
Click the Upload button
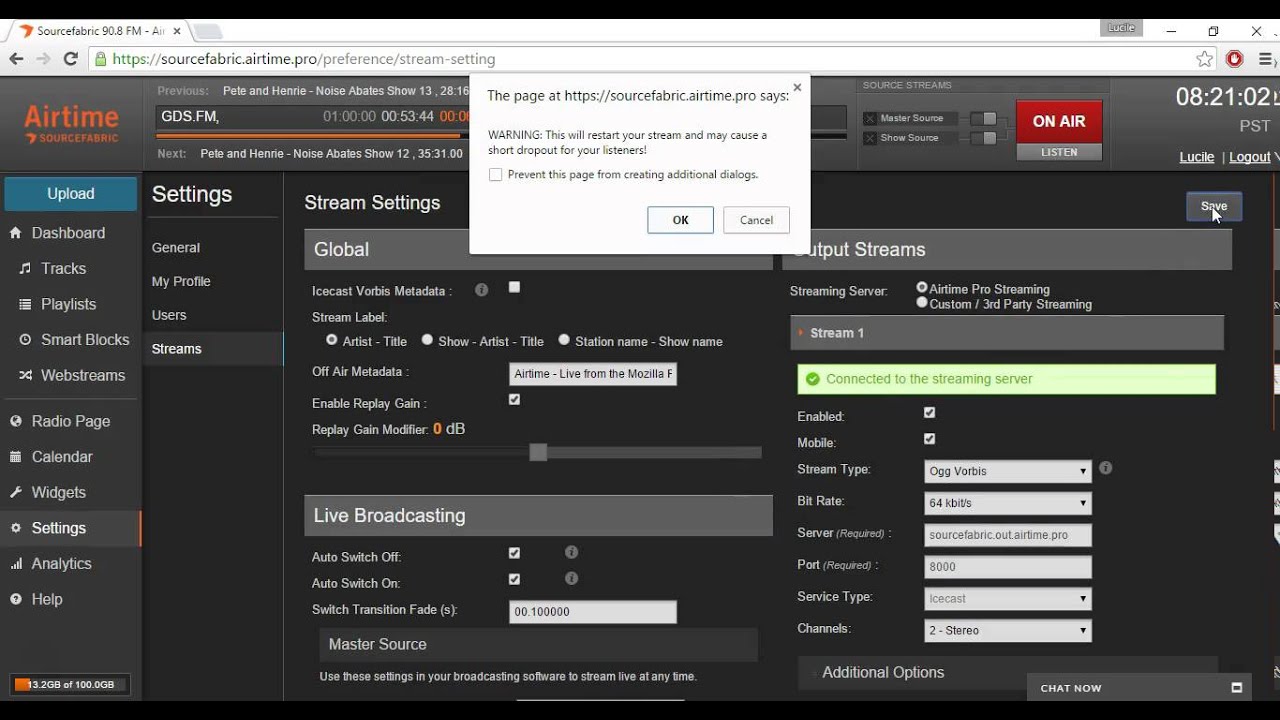tap(71, 194)
